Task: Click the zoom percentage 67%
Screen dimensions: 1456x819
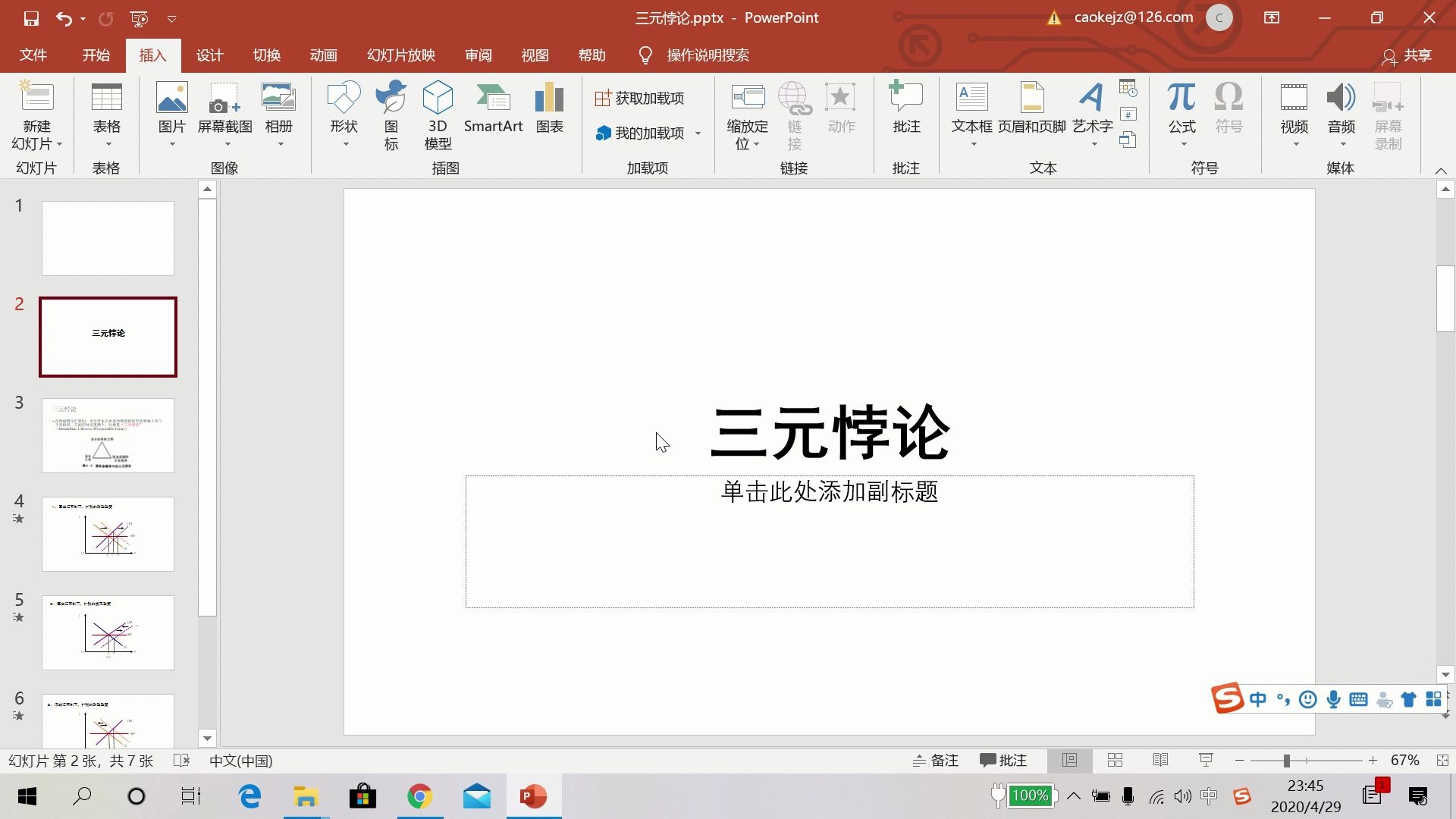Action: [x=1404, y=760]
